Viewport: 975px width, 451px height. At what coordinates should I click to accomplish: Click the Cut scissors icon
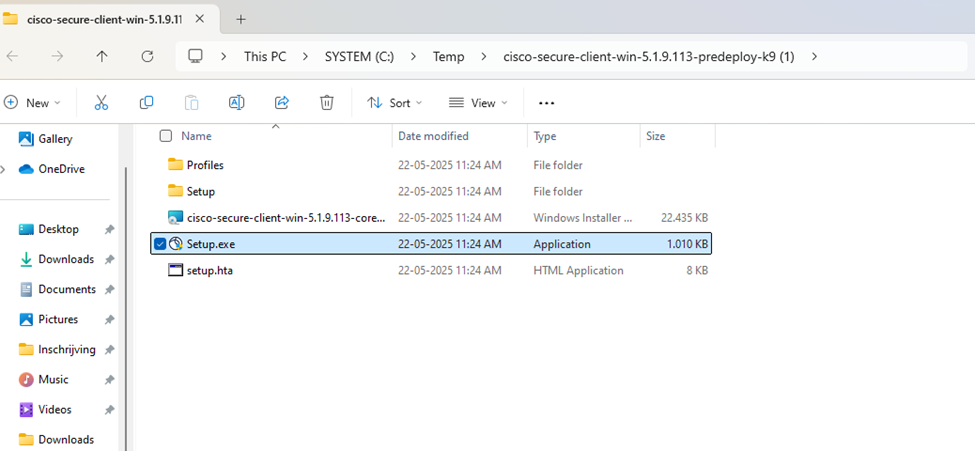[x=101, y=103]
